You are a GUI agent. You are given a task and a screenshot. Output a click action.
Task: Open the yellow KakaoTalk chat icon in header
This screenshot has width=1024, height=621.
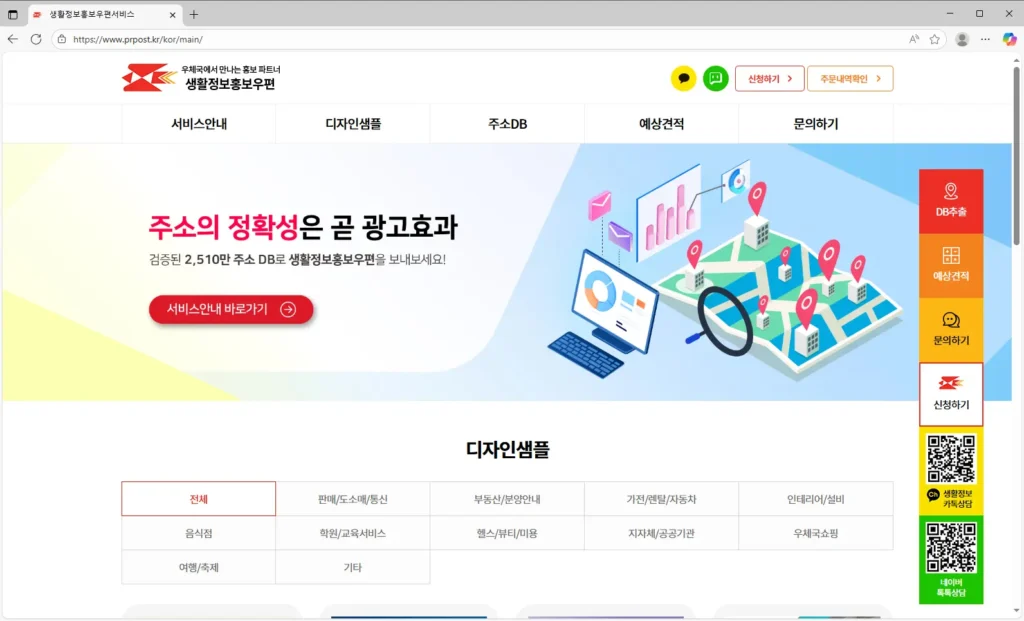[x=684, y=78]
